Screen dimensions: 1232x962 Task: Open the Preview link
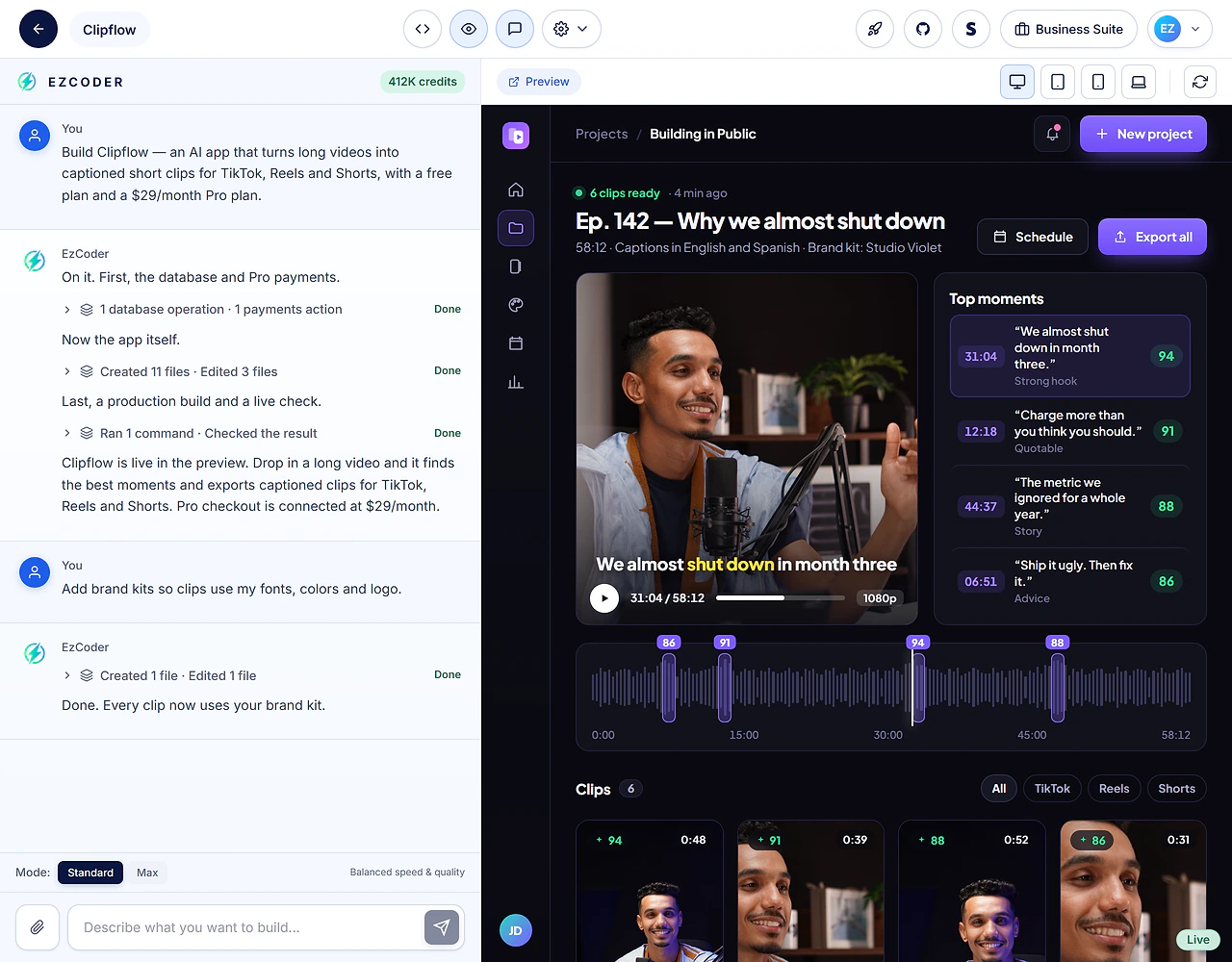pos(539,82)
